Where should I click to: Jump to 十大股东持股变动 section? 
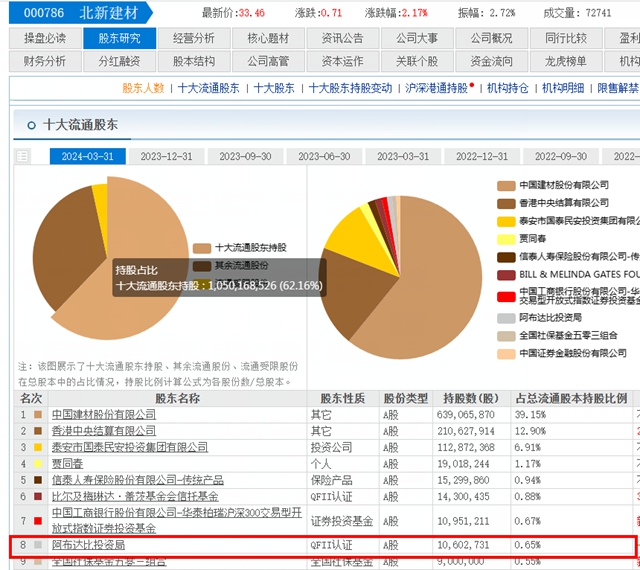point(350,88)
